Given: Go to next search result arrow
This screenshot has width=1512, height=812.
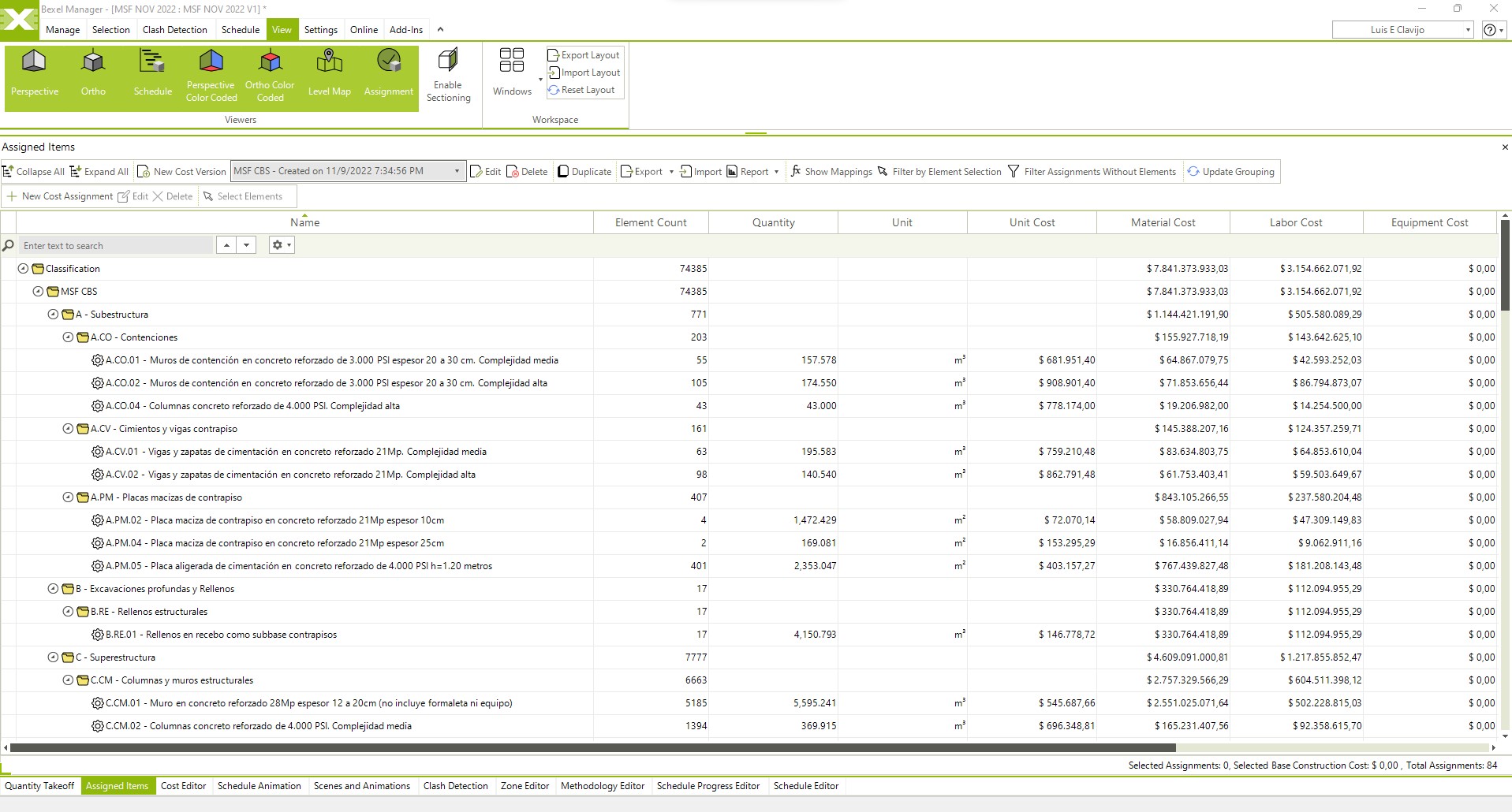Looking at the screenshot, I should [x=247, y=245].
